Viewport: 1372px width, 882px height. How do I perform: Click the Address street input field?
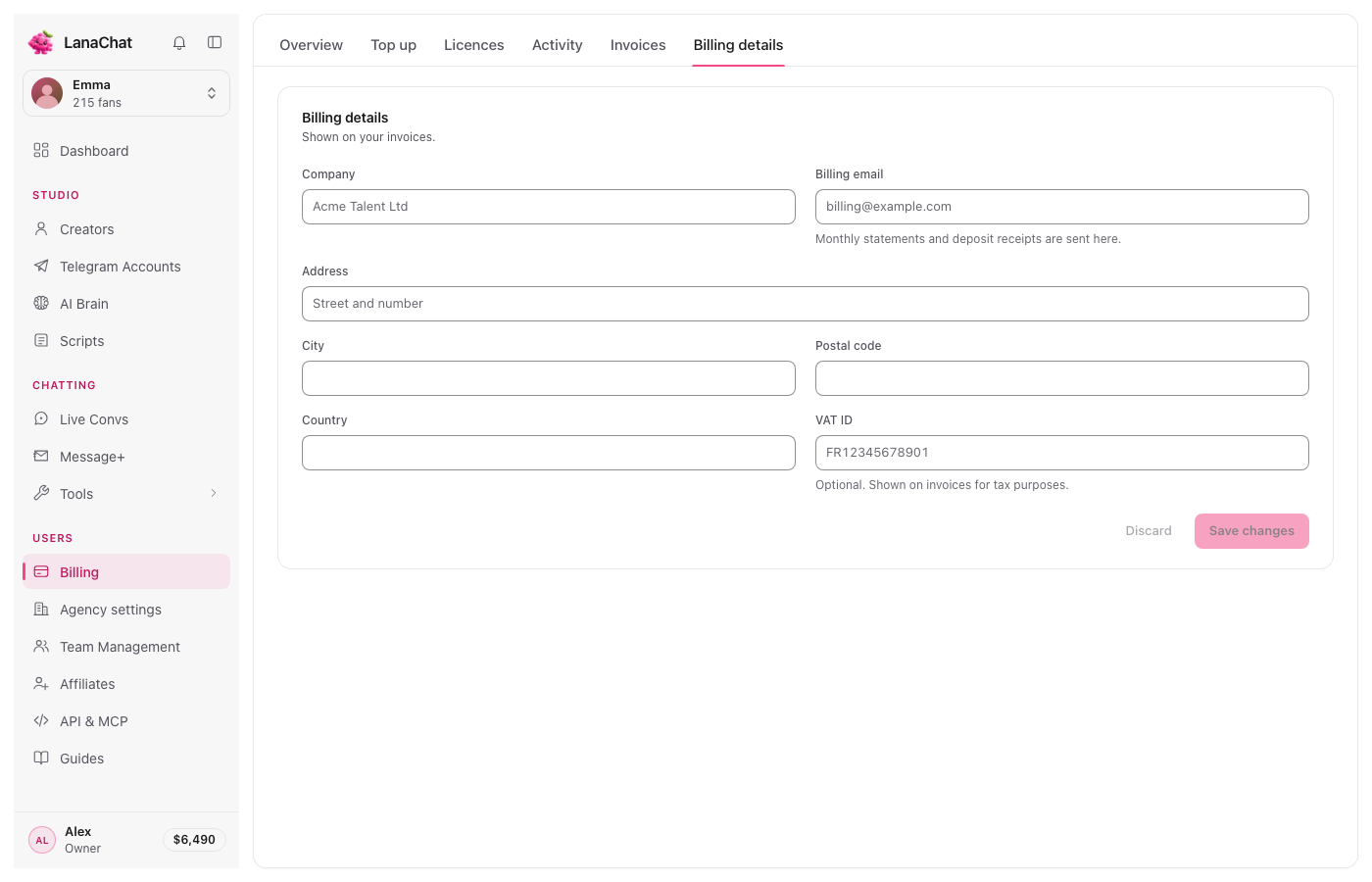[x=806, y=304]
